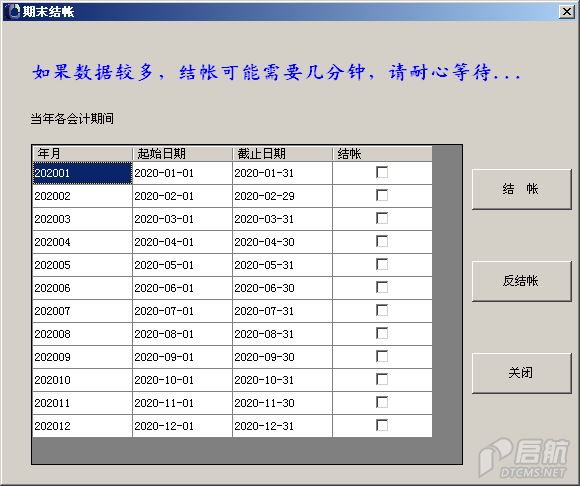Screen dimensions: 580x486
Task: Check the 结帐 box for 202001
Action: (x=382, y=172)
